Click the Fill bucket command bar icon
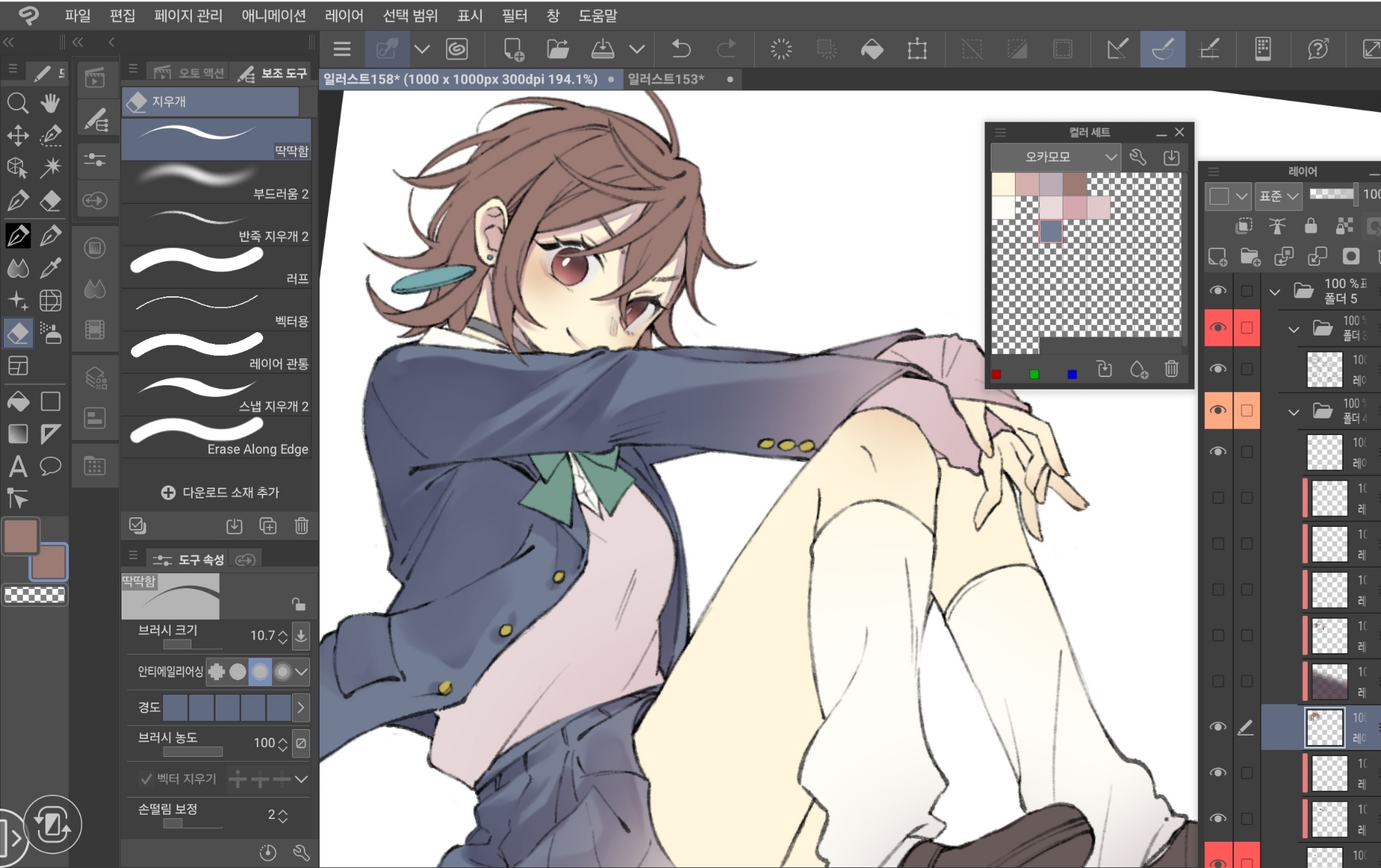The width and height of the screenshot is (1381, 868). (872, 49)
